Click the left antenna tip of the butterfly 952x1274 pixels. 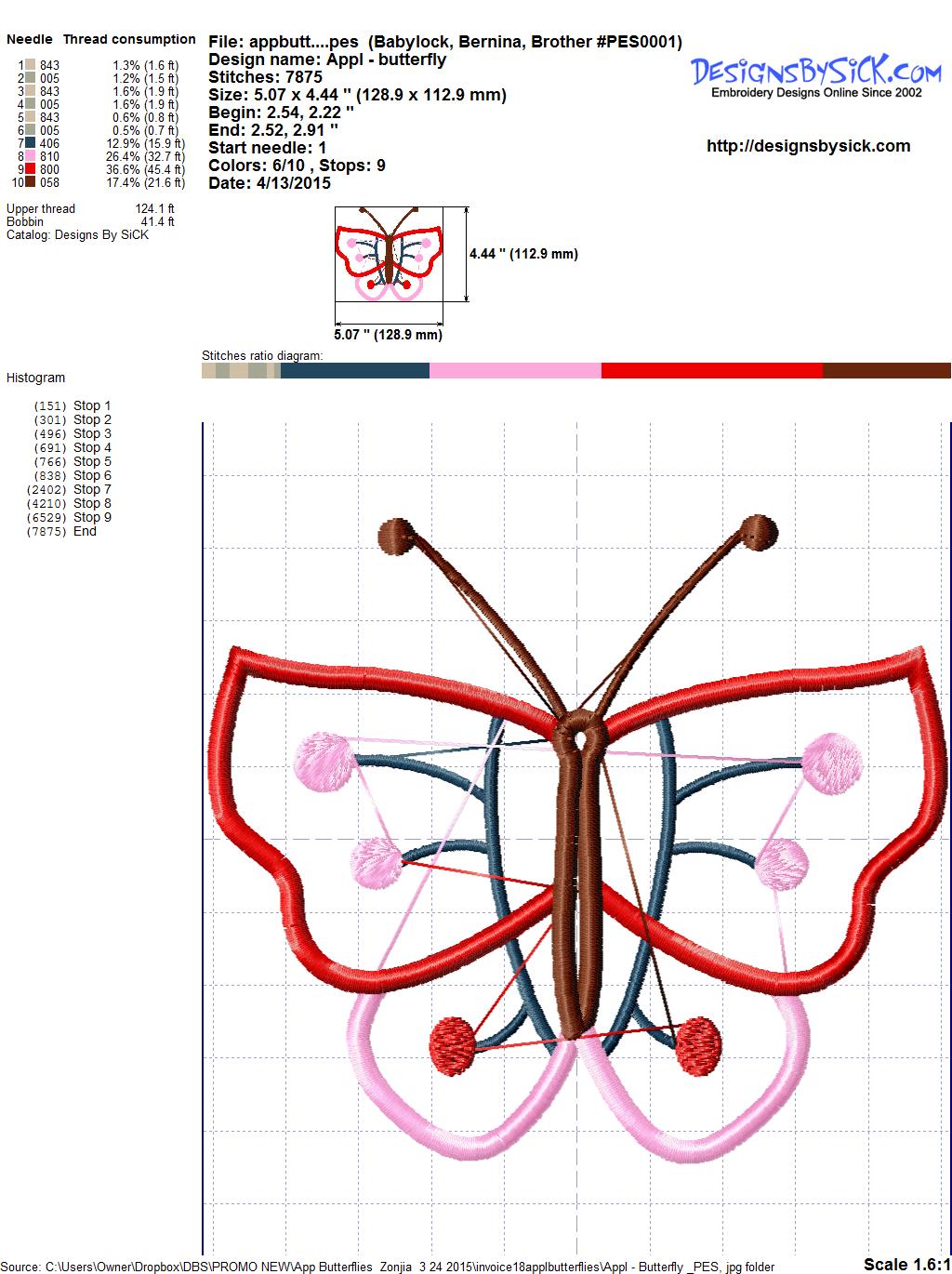(x=399, y=536)
